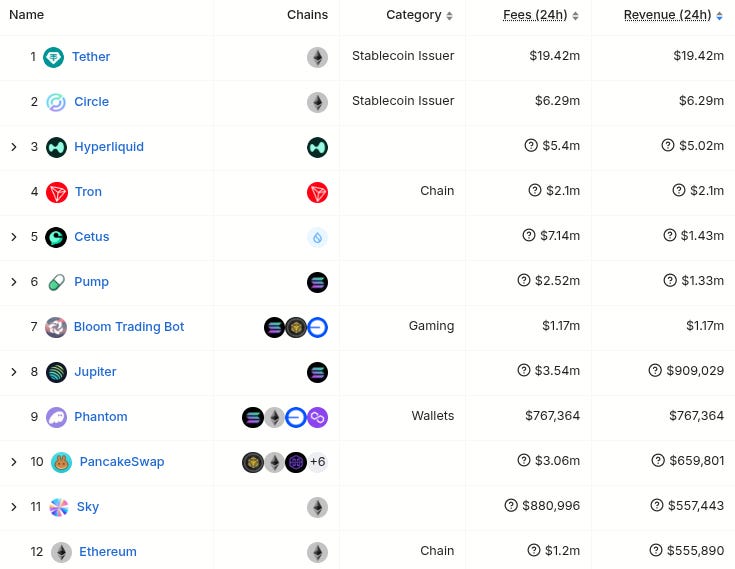
Task: Click the +6 more chains badge
Action: pos(318,462)
